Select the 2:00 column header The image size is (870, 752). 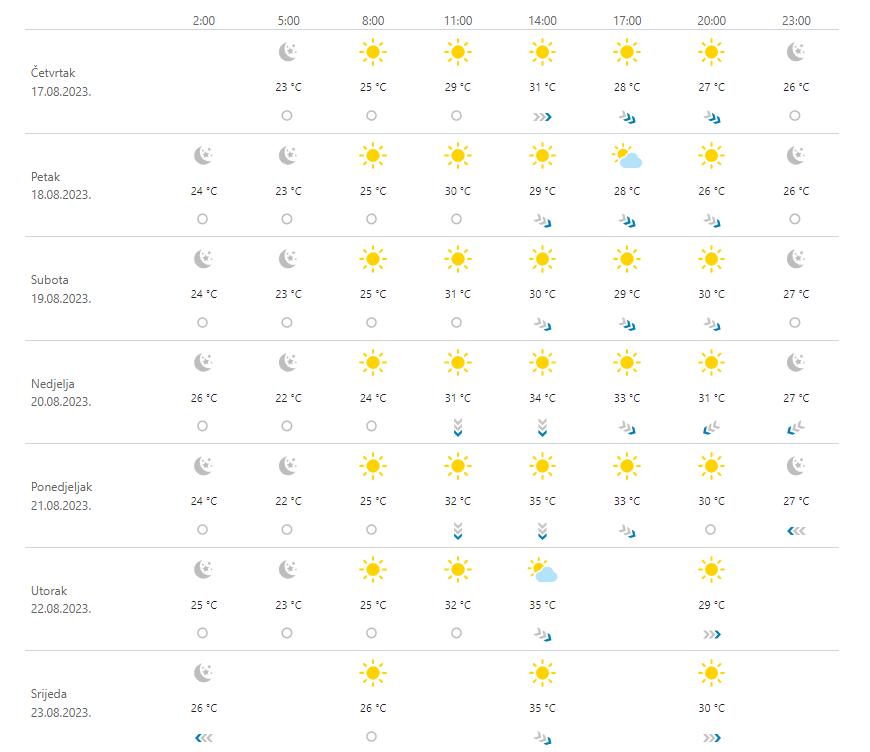coord(203,20)
